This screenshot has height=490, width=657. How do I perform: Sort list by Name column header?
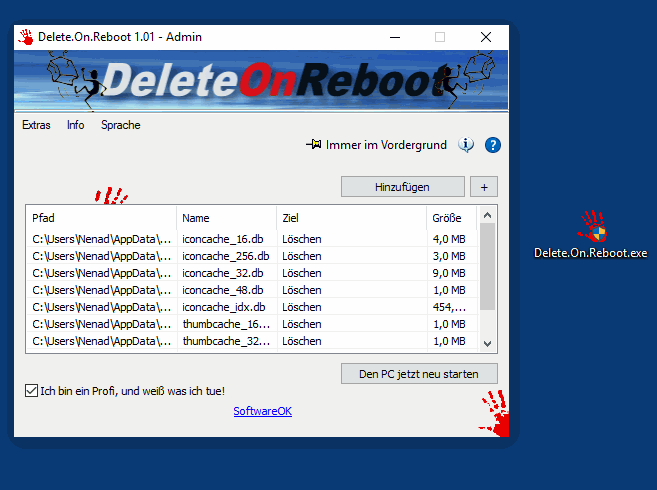click(x=227, y=218)
